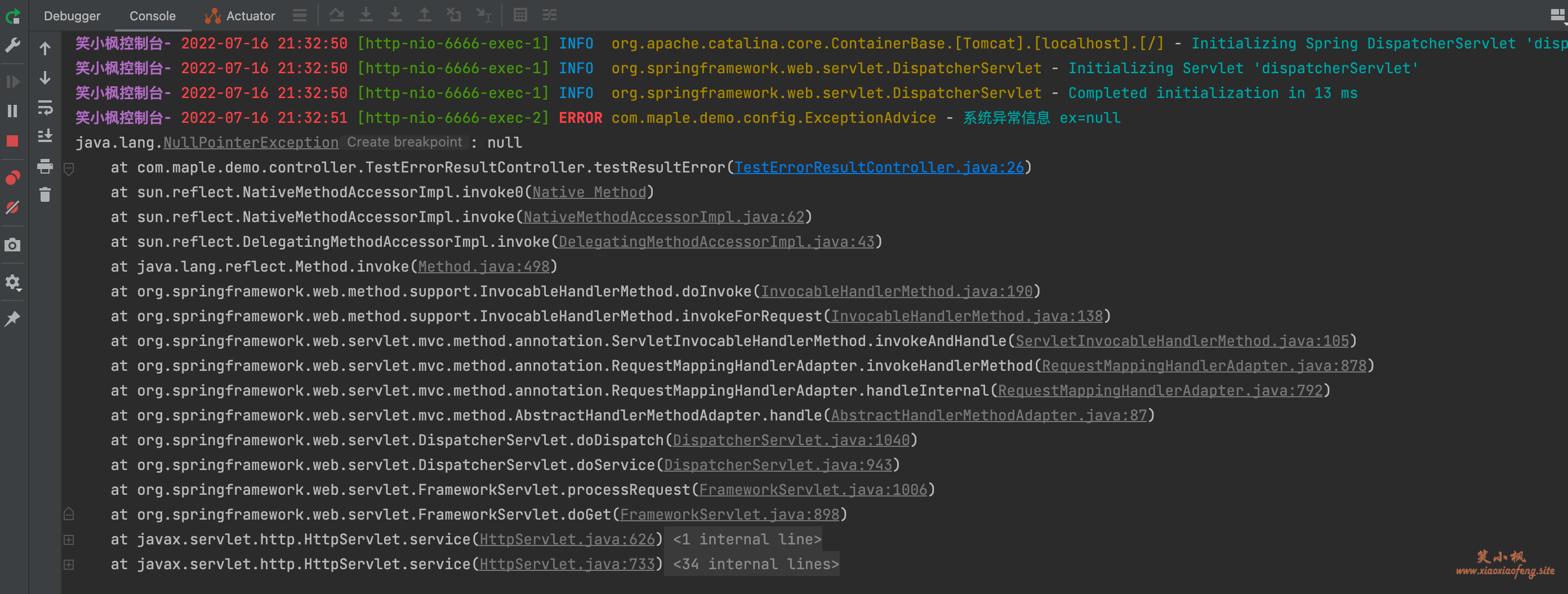The width and height of the screenshot is (1568, 594).
Task: Open DelegatingMethodAccessorImpl.java:43 link
Action: (x=716, y=242)
